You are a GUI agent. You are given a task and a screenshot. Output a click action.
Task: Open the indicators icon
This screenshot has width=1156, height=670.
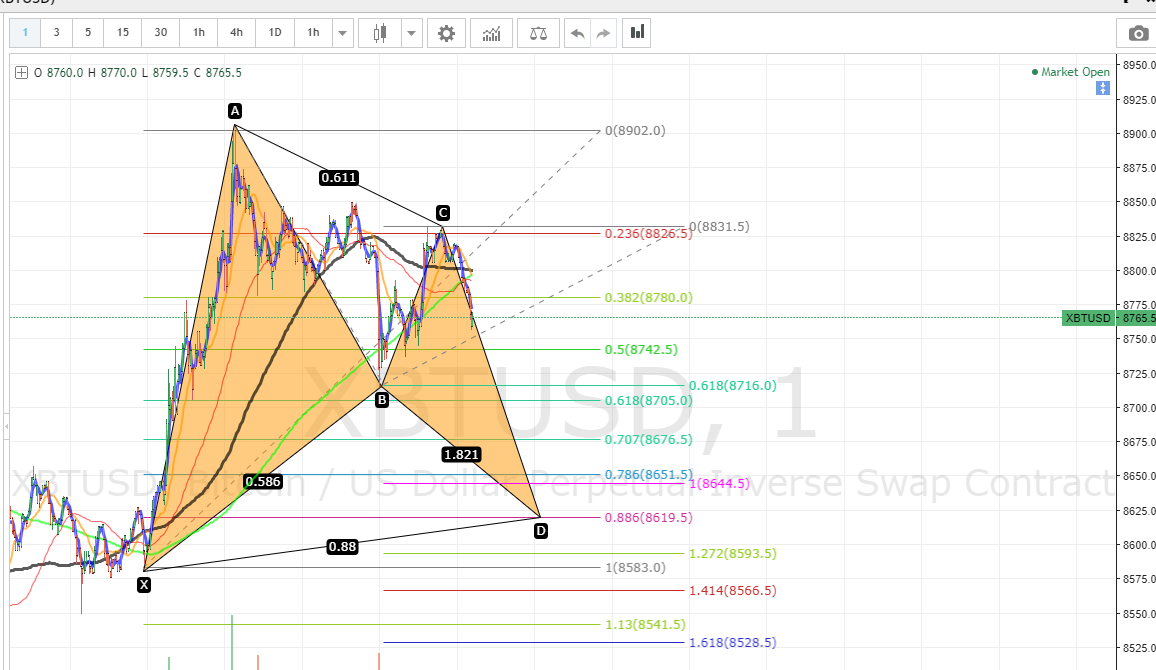pyautogui.click(x=491, y=32)
